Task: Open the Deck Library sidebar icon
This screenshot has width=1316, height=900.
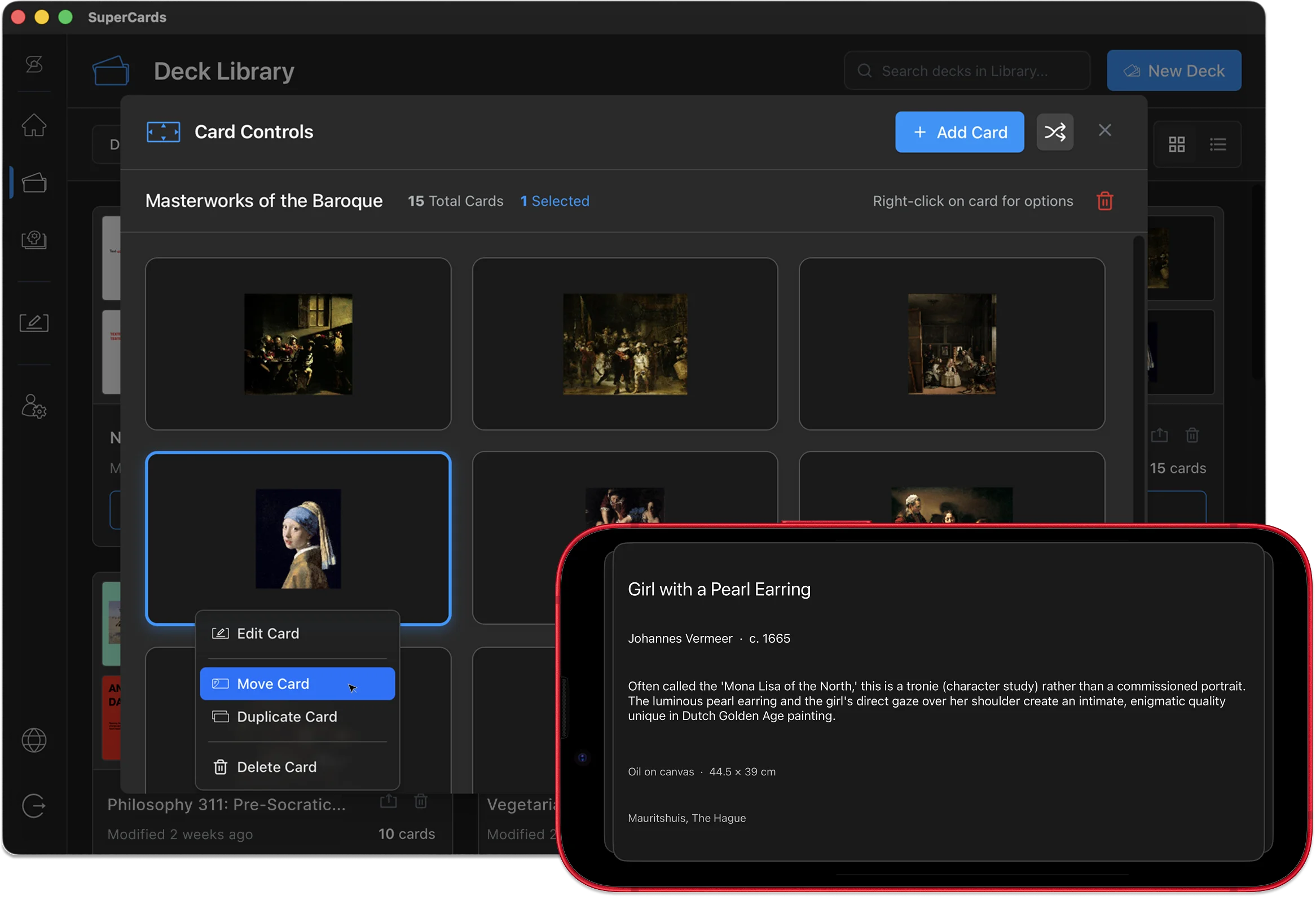Action: [34, 183]
